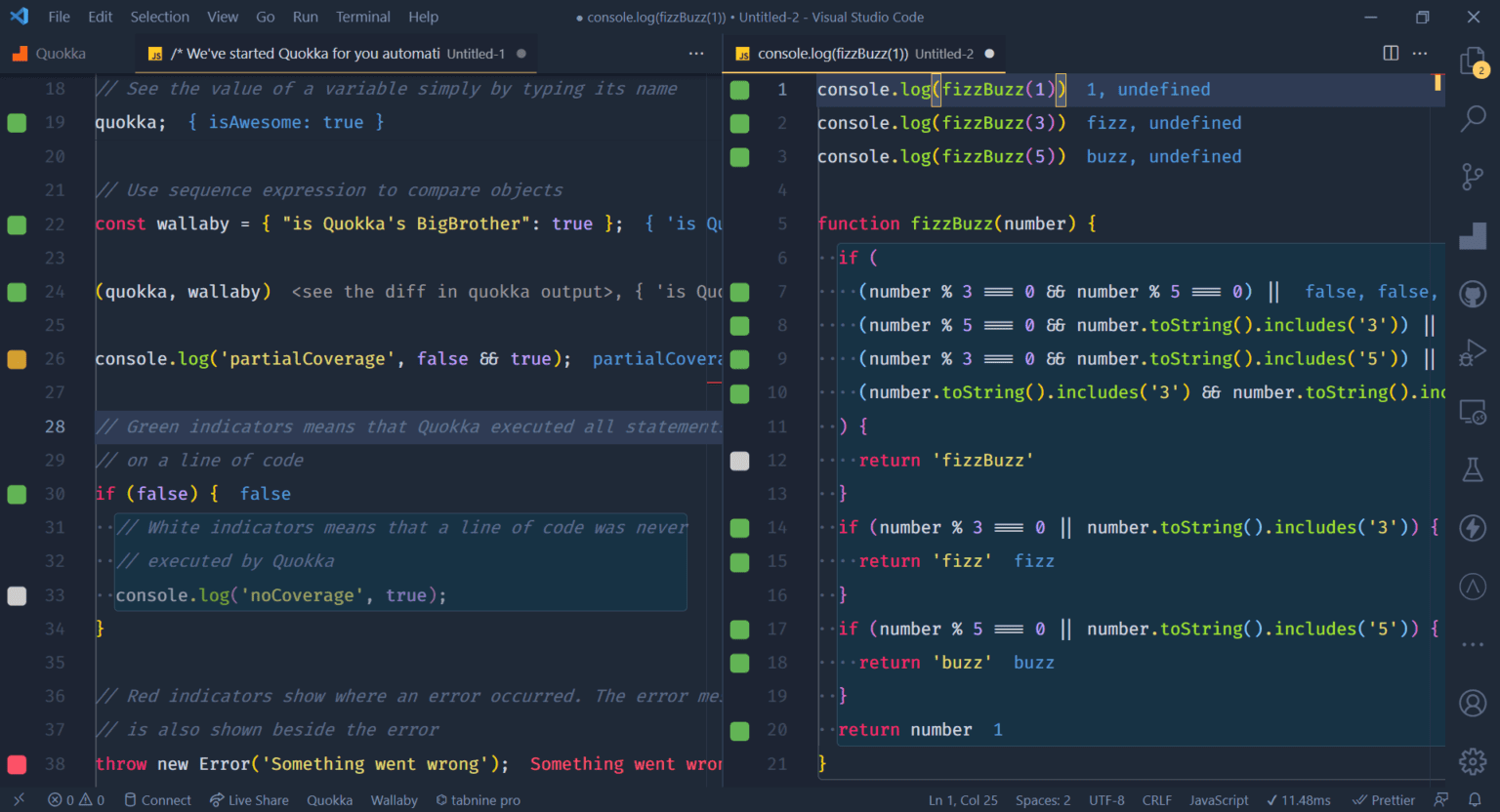This screenshot has height=812, width=1500.
Task: Start a Live Share session from the status bar
Action: 249,799
